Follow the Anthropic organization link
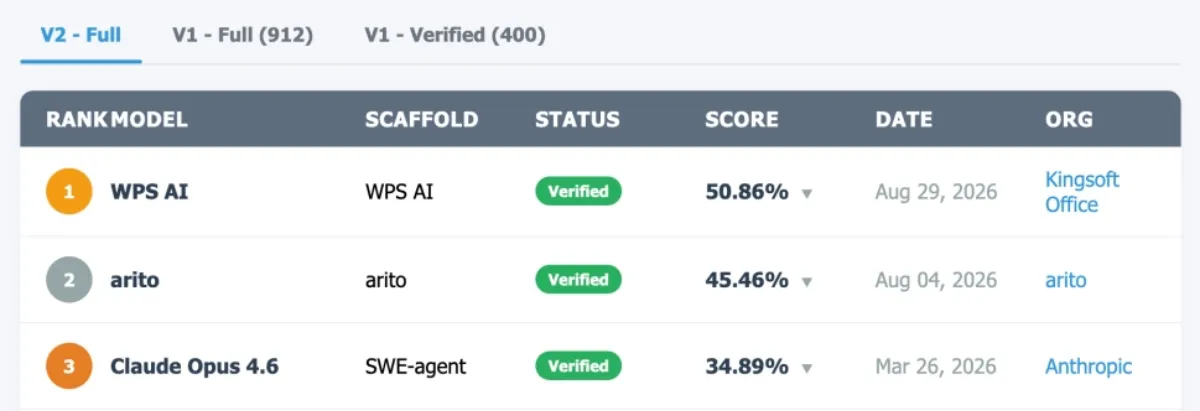Screen dimensions: 1200x411 click(x=1089, y=367)
